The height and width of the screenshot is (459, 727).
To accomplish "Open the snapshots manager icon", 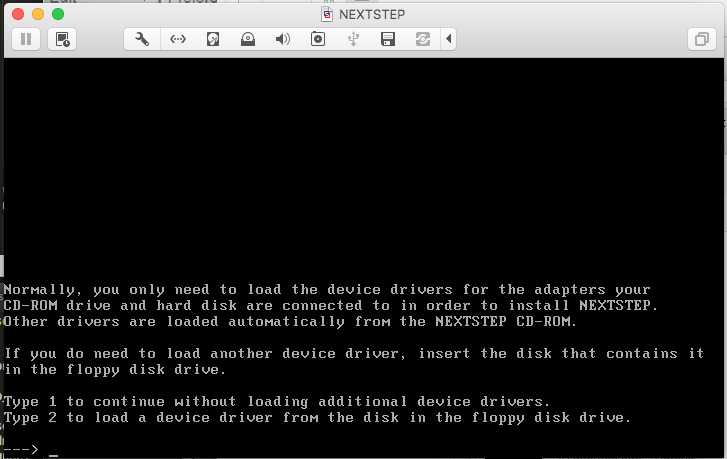I will pos(62,39).
